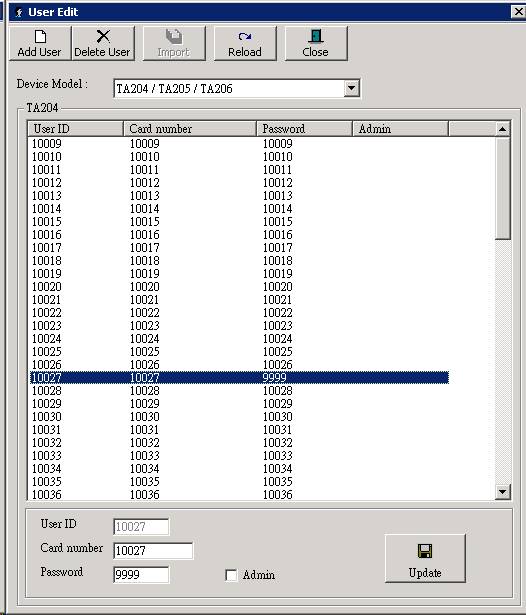The image size is (526, 615).
Task: Click the Update floppy disk icon
Action: 425,551
